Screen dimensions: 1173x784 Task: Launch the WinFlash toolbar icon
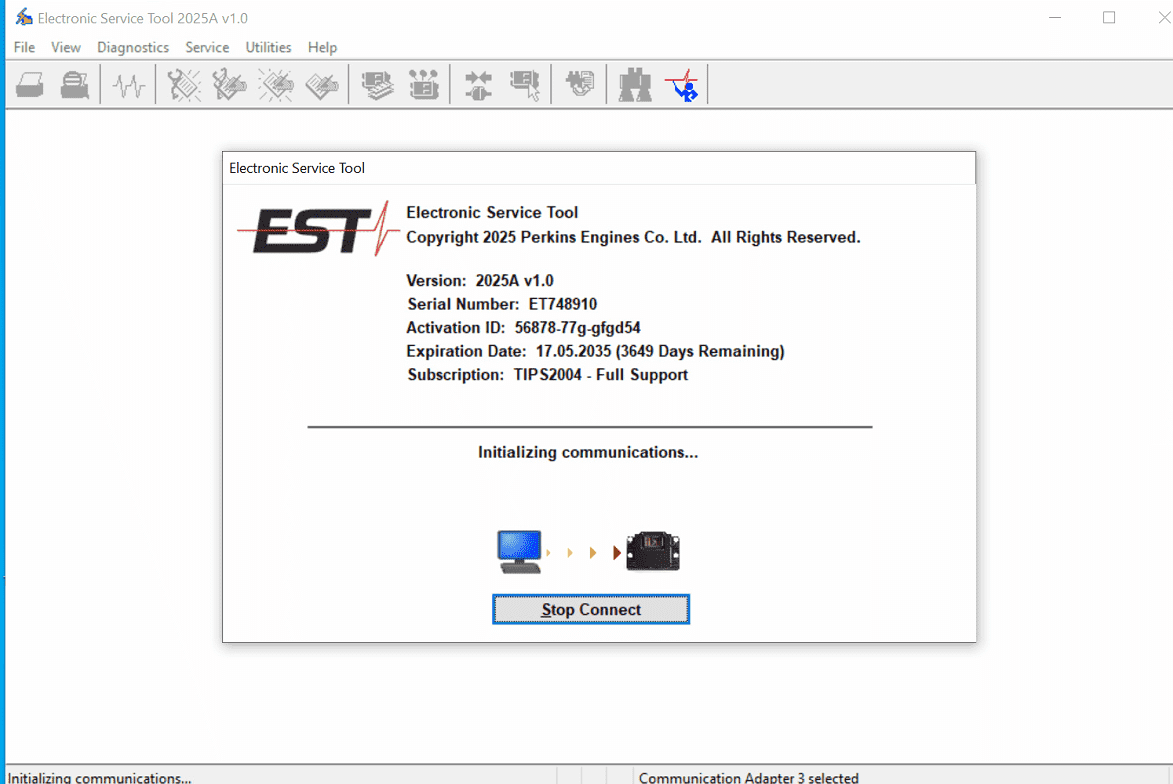[x=580, y=85]
